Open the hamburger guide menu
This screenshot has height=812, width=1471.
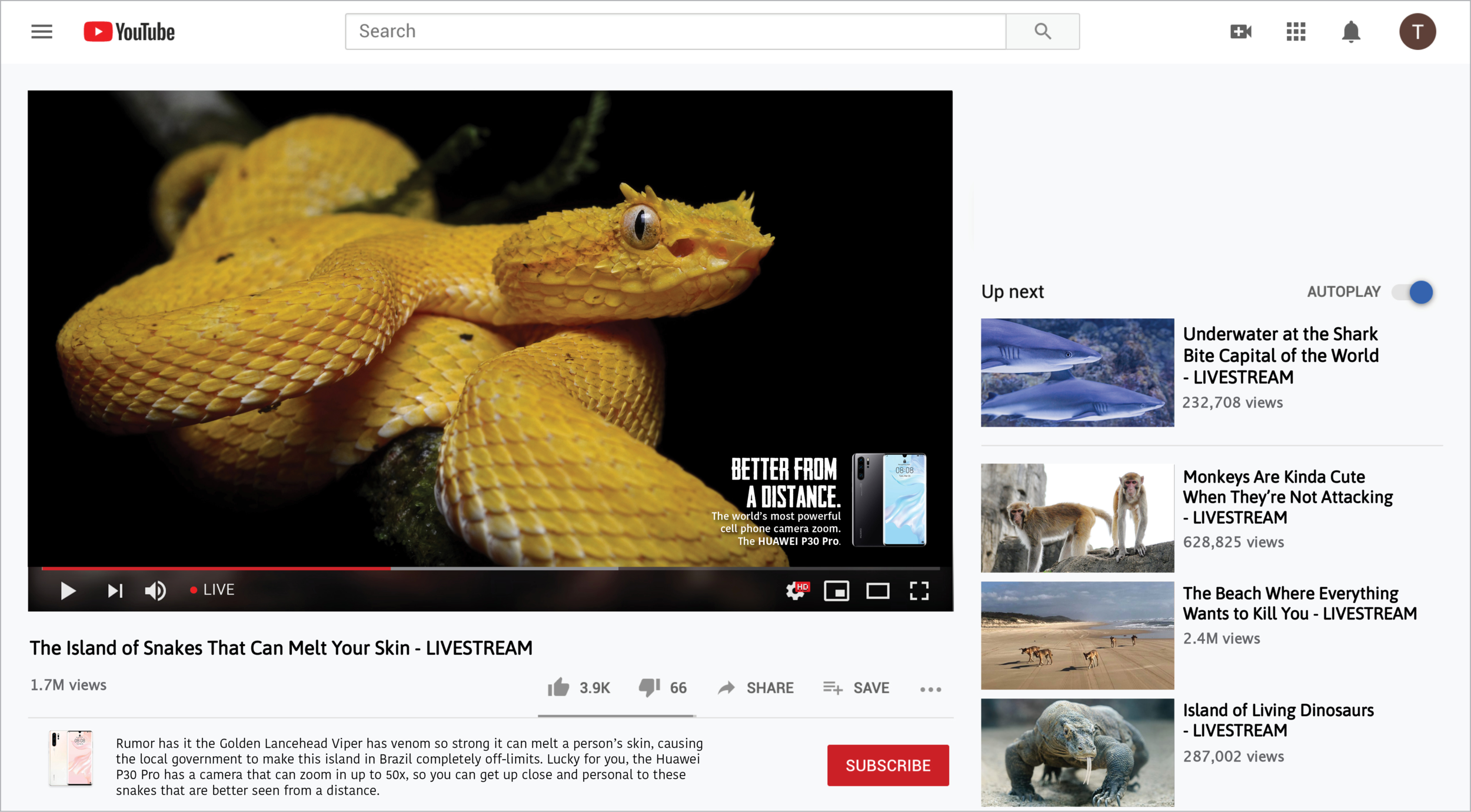pyautogui.click(x=42, y=31)
